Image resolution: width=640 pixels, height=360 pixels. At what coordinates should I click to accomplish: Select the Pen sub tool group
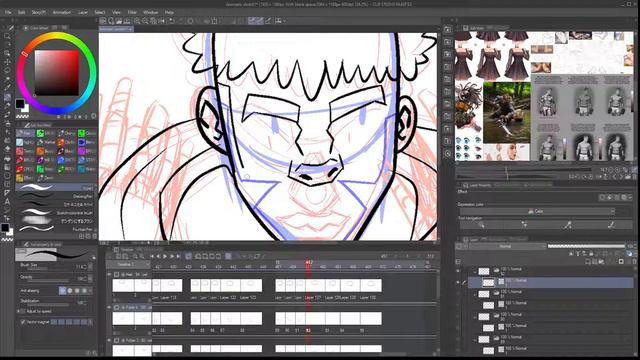click(x=25, y=133)
